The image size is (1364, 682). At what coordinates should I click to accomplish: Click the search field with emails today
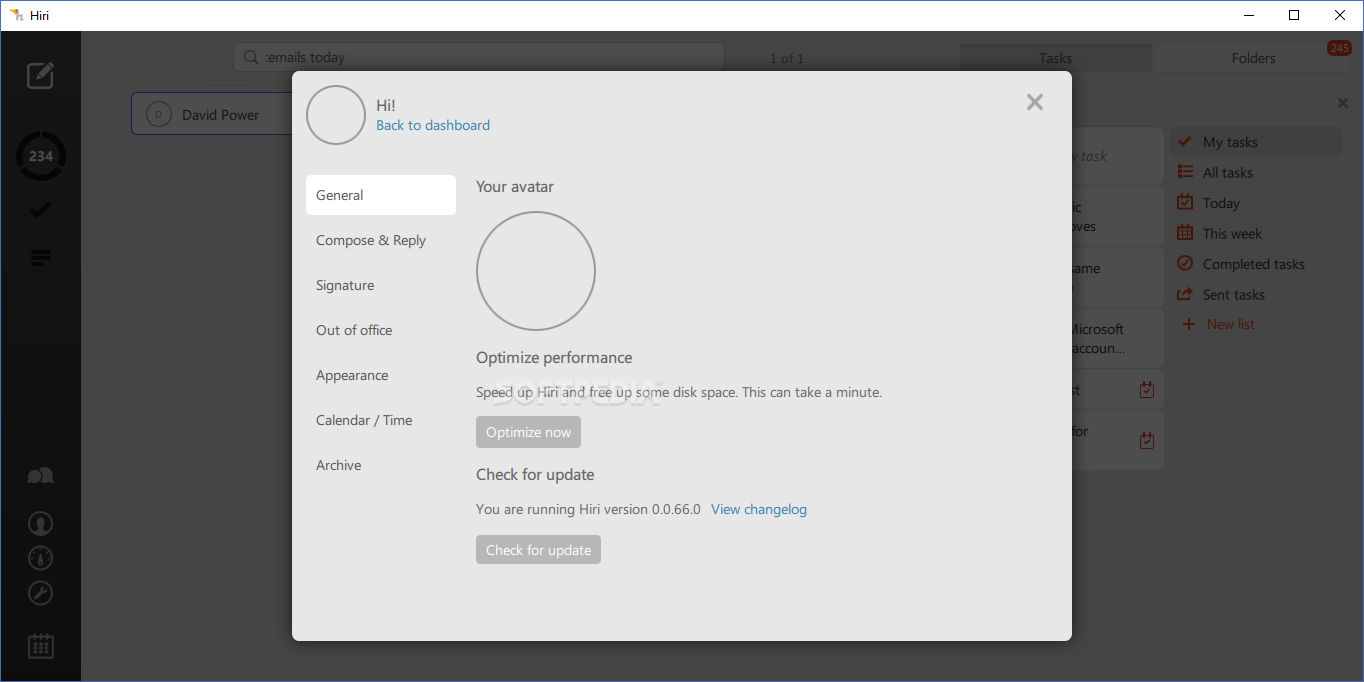pyautogui.click(x=479, y=58)
